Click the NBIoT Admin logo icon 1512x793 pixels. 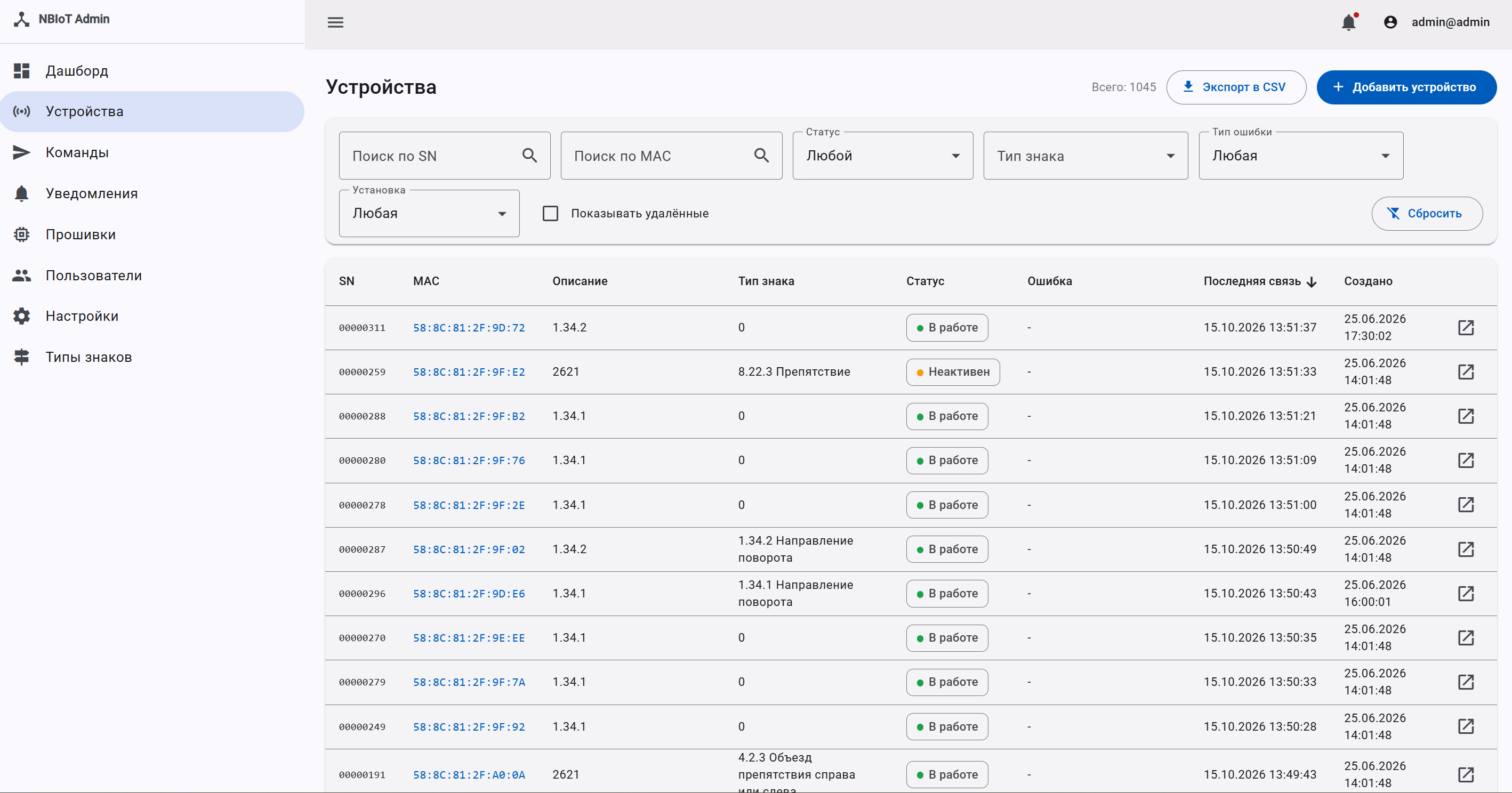pyautogui.click(x=22, y=19)
